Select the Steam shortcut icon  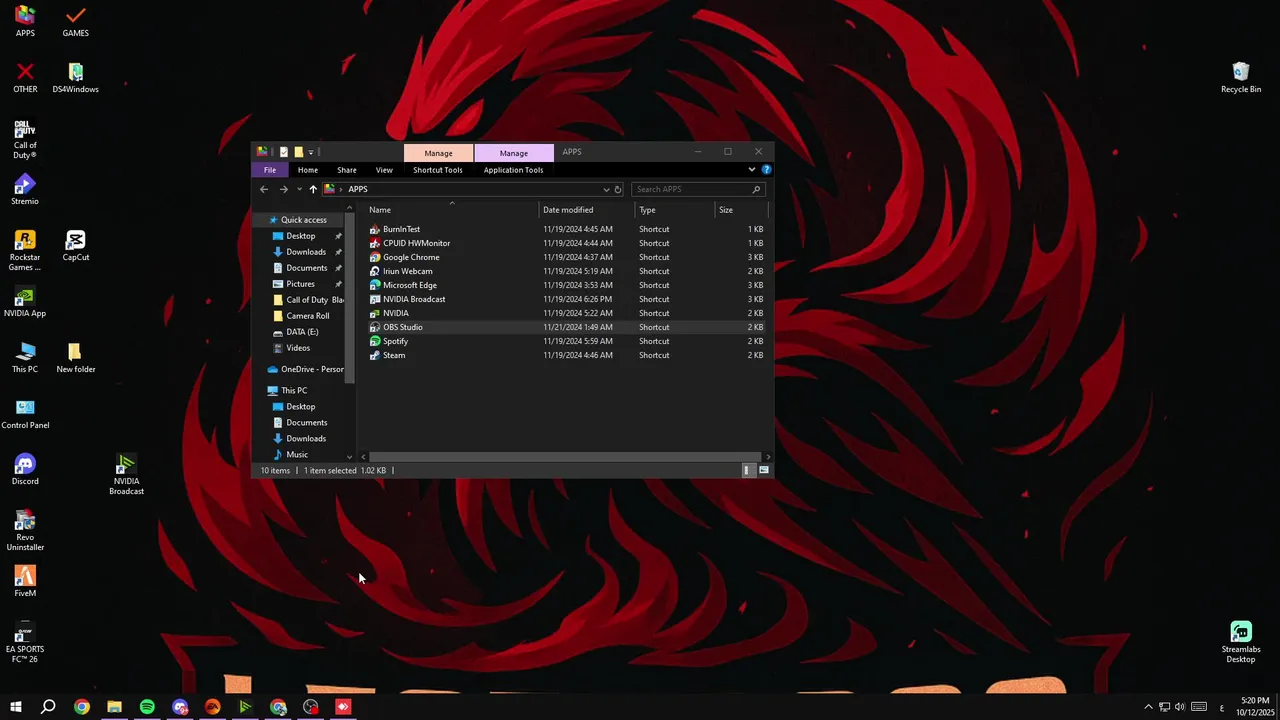pyautogui.click(x=375, y=355)
